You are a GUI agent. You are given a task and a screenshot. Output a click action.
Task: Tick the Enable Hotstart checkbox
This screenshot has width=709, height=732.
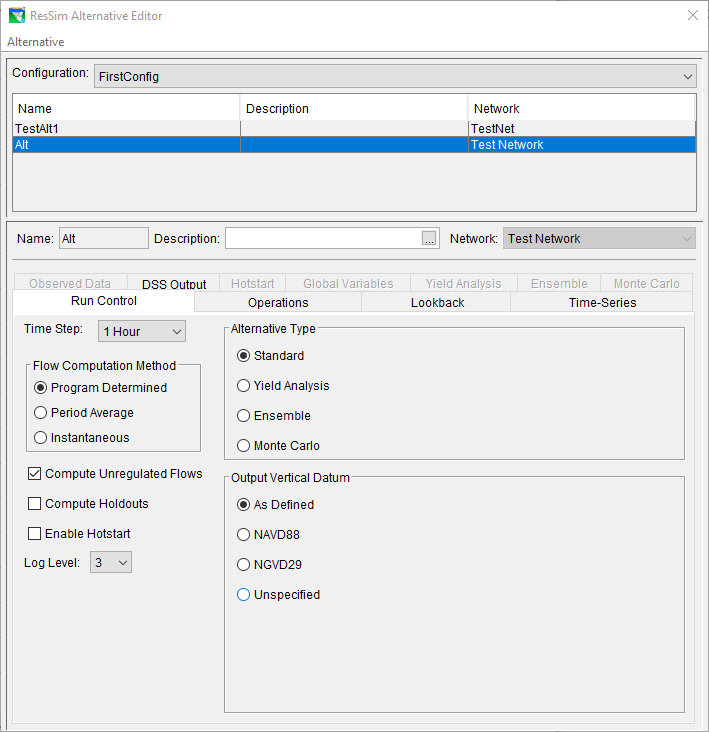(36, 534)
